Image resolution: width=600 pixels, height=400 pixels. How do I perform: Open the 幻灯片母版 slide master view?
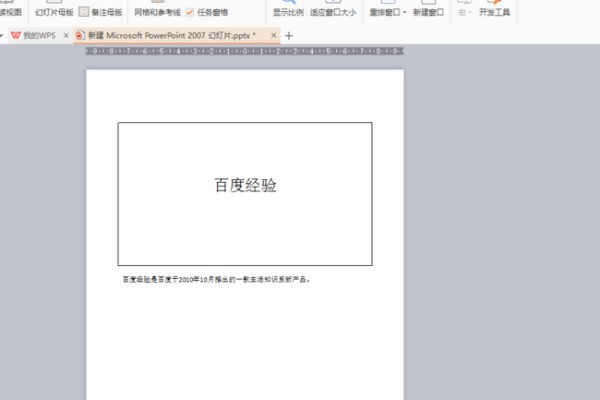(54, 12)
